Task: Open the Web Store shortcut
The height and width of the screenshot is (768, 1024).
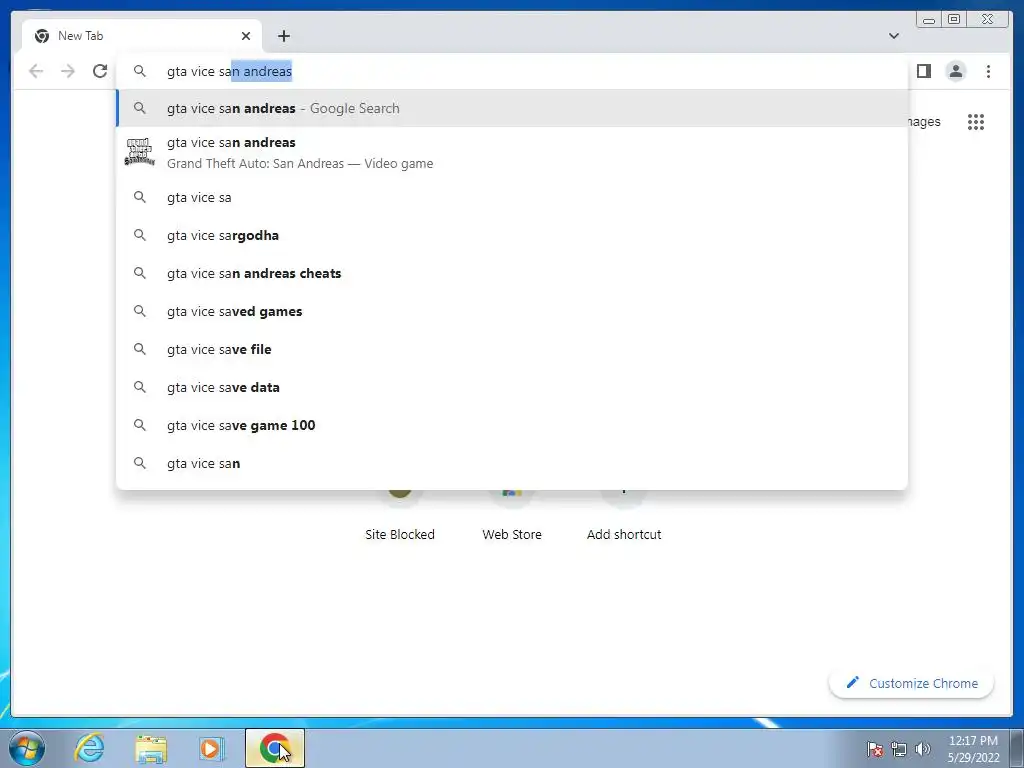Action: pos(512,516)
